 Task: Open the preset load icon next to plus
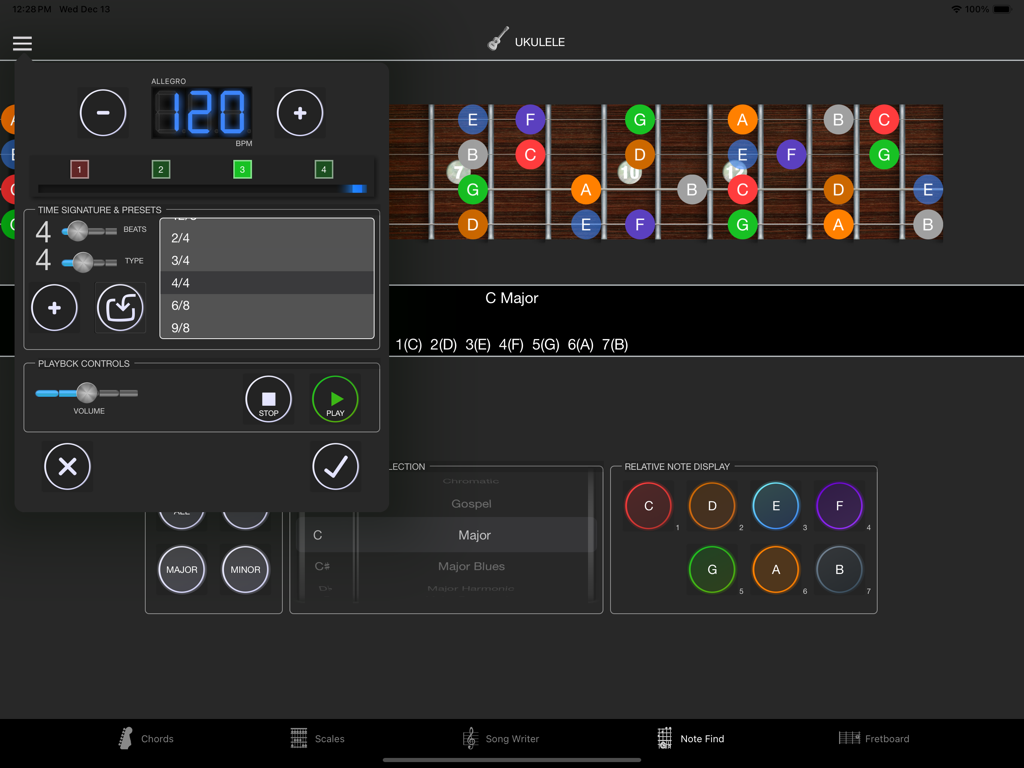click(120, 307)
